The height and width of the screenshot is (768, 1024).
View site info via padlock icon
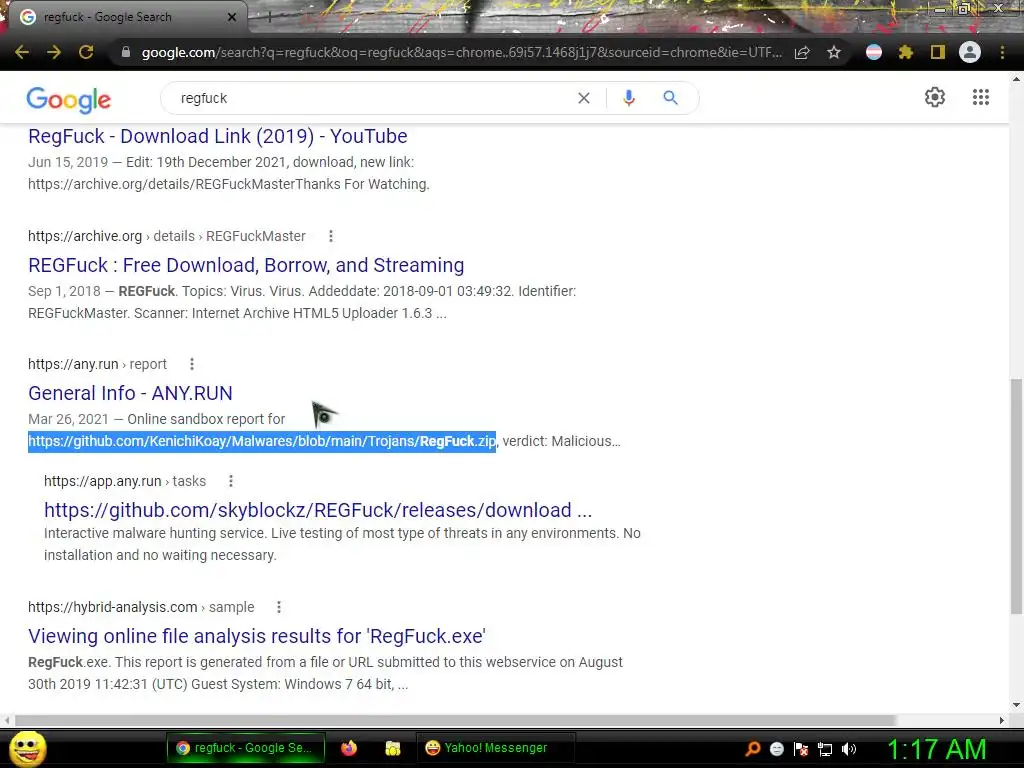(126, 52)
